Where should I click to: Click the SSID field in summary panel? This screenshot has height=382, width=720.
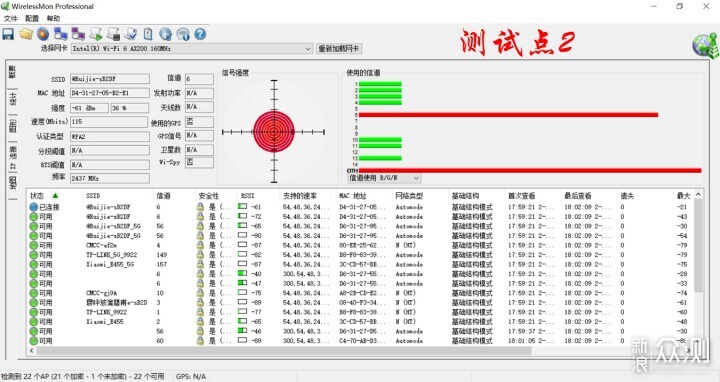click(110, 79)
